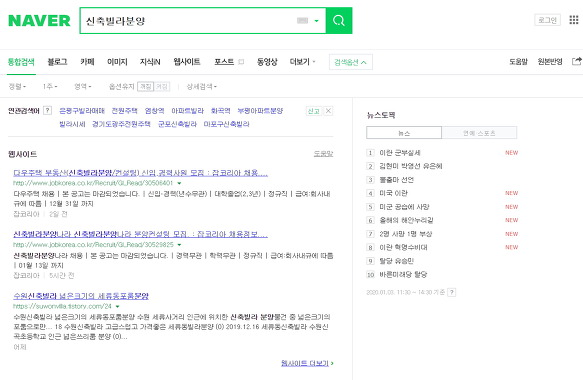This screenshot has width=583, height=380.
Task: Open the 상세검색 dropdown
Action: click(x=201, y=87)
